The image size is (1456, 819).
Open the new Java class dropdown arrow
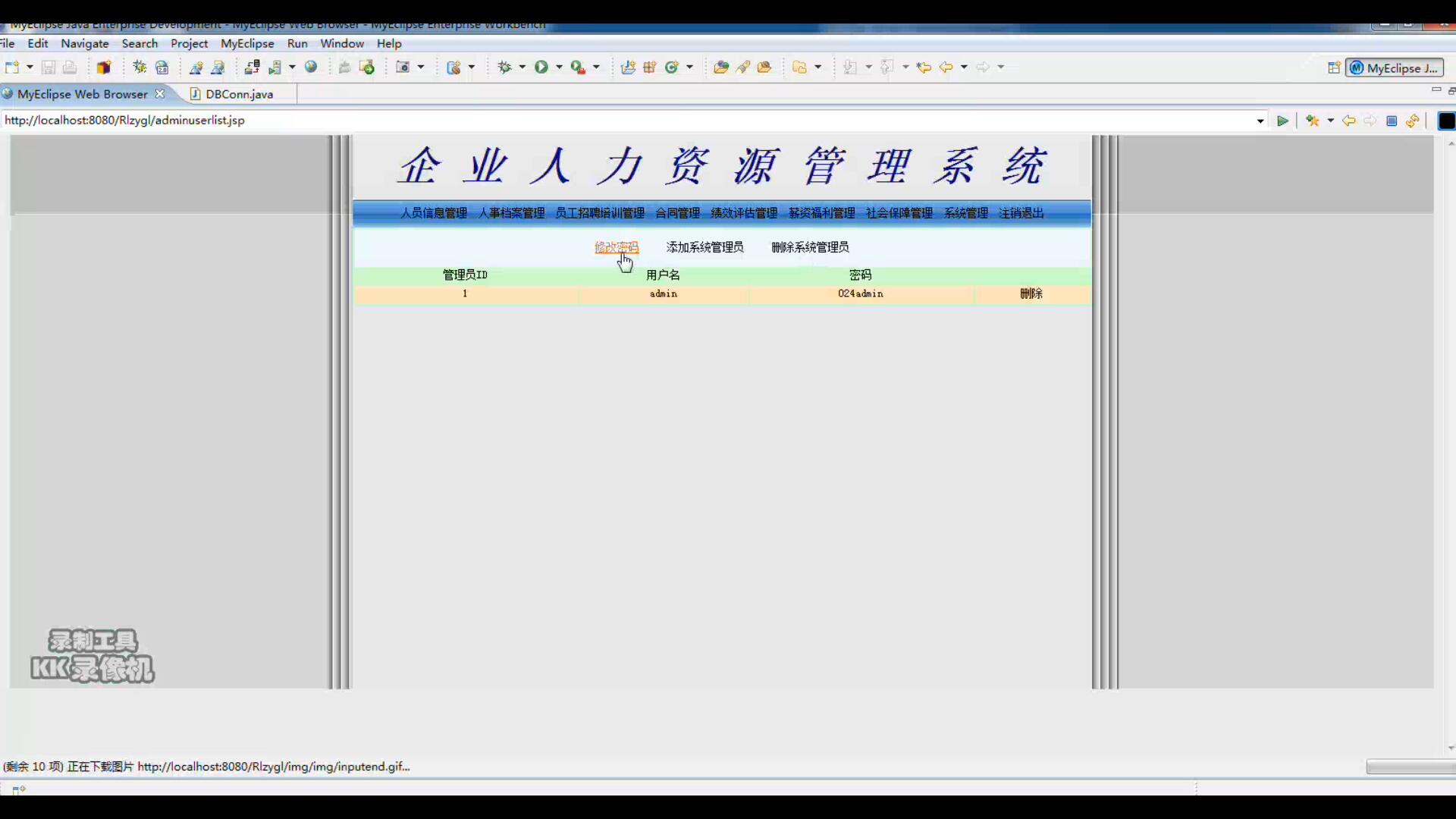point(689,67)
